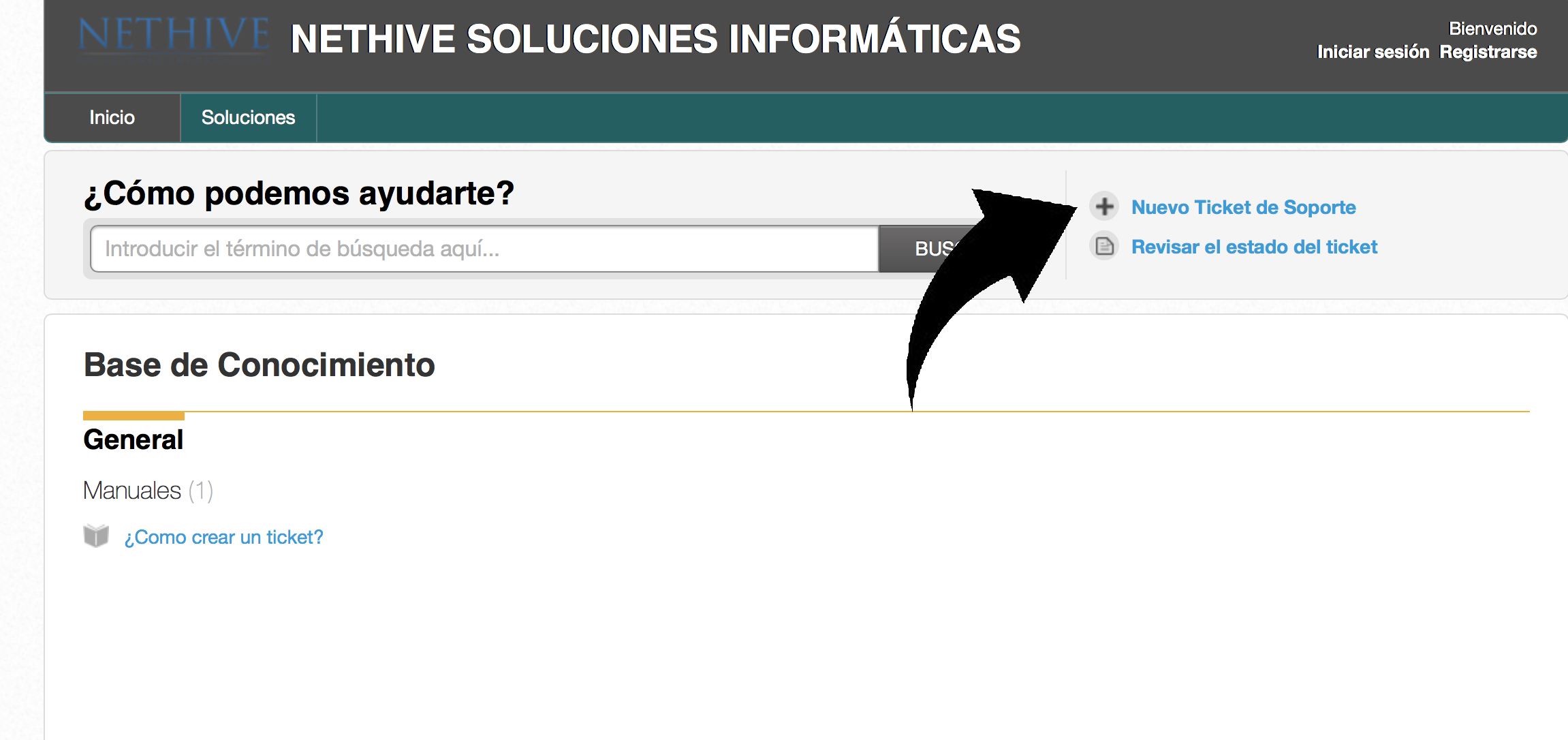Screen dimensions: 1568x740
Task: Click the NETHIVE logo in the header
Action: coord(174,35)
